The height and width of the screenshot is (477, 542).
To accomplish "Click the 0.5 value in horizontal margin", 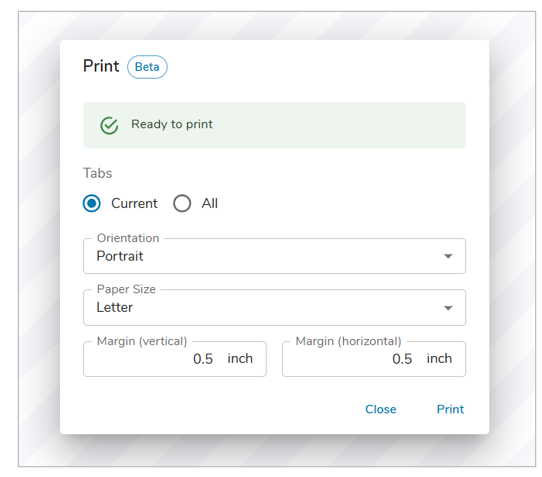I will 402,359.
